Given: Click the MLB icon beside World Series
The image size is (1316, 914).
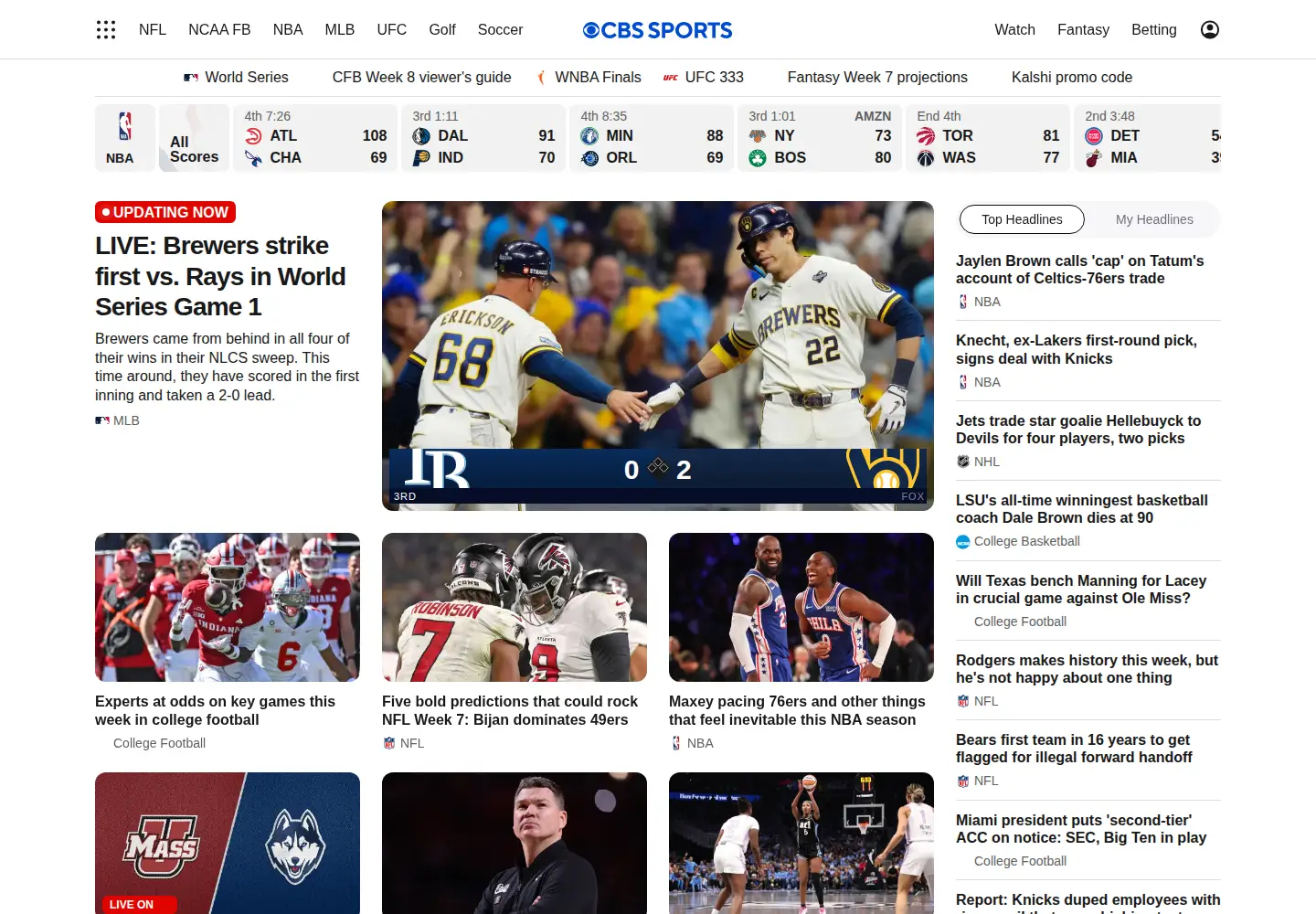Looking at the screenshot, I should (191, 78).
